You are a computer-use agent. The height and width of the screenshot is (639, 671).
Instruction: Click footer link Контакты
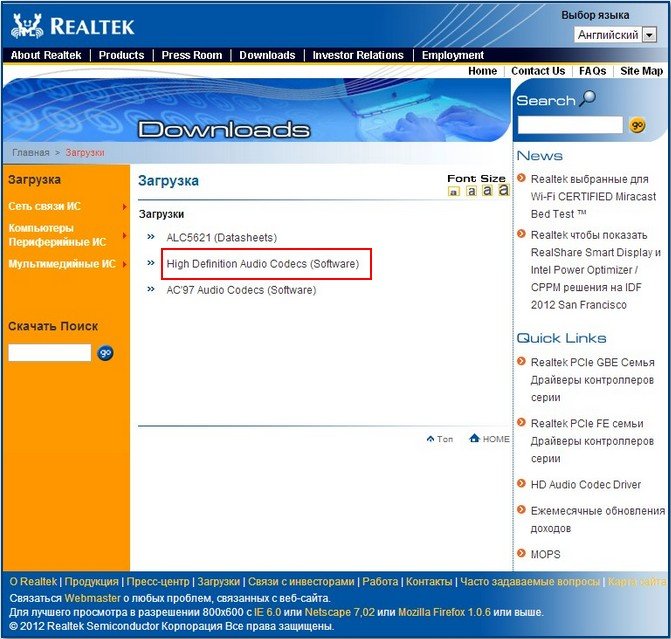click(x=429, y=582)
